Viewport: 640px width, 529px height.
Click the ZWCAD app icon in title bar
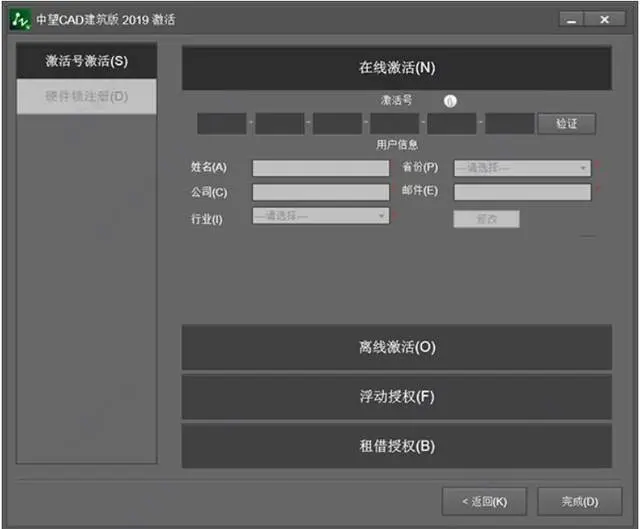20,20
